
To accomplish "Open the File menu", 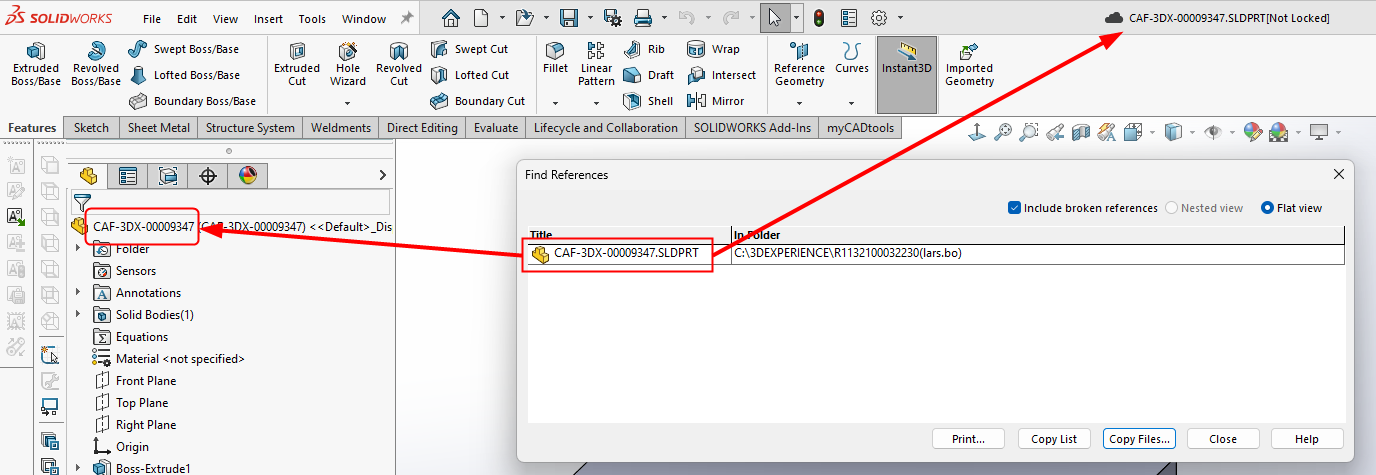I will [x=152, y=19].
